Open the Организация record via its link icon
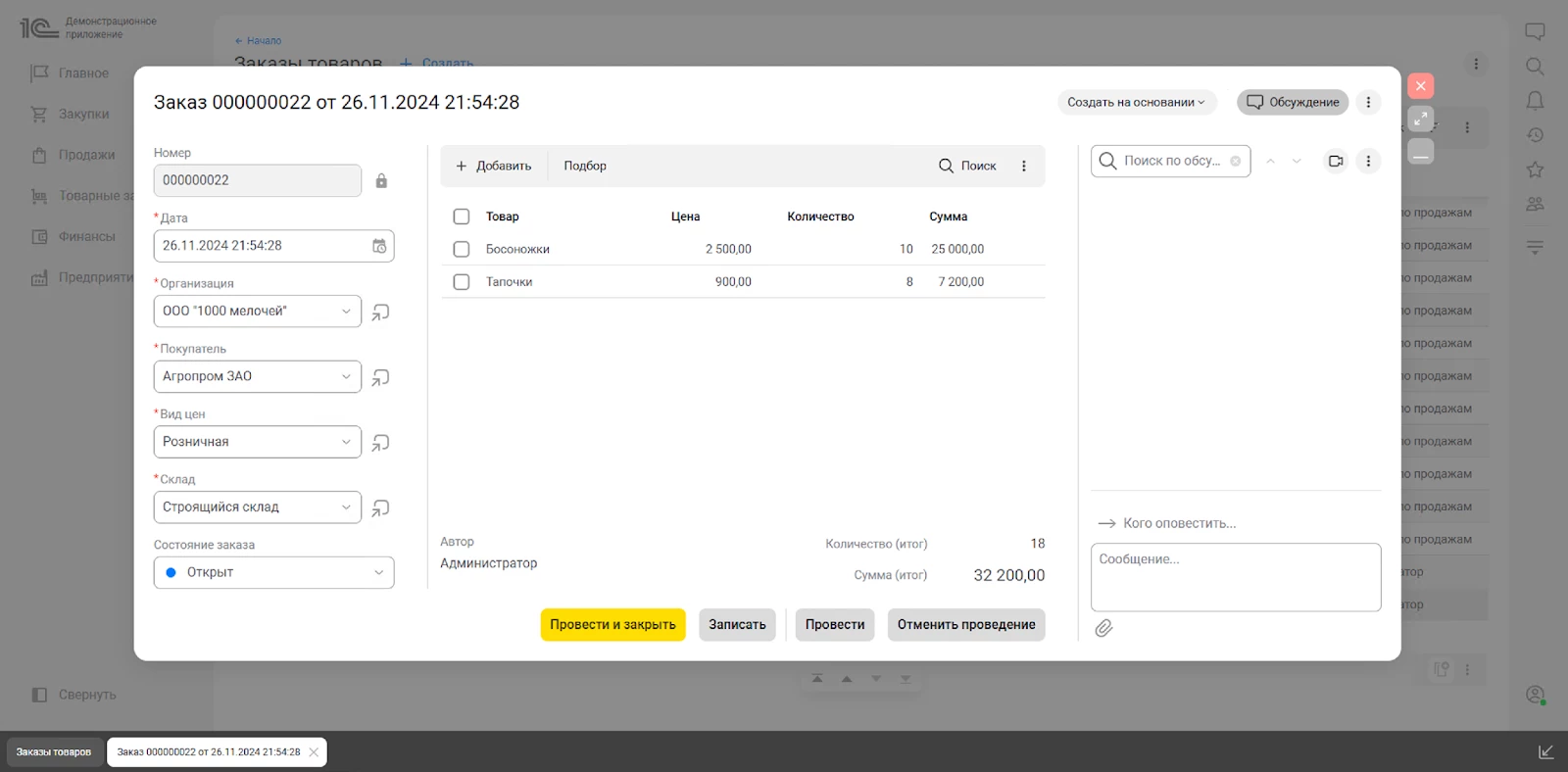Screen dimensions: 1568x772 coord(381,312)
